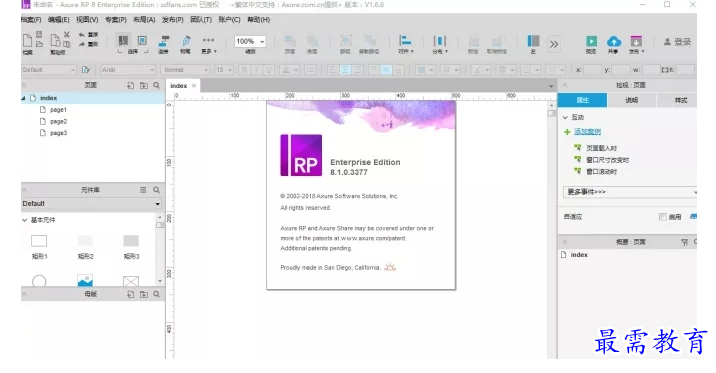Open the Arrange menu

[144, 20]
